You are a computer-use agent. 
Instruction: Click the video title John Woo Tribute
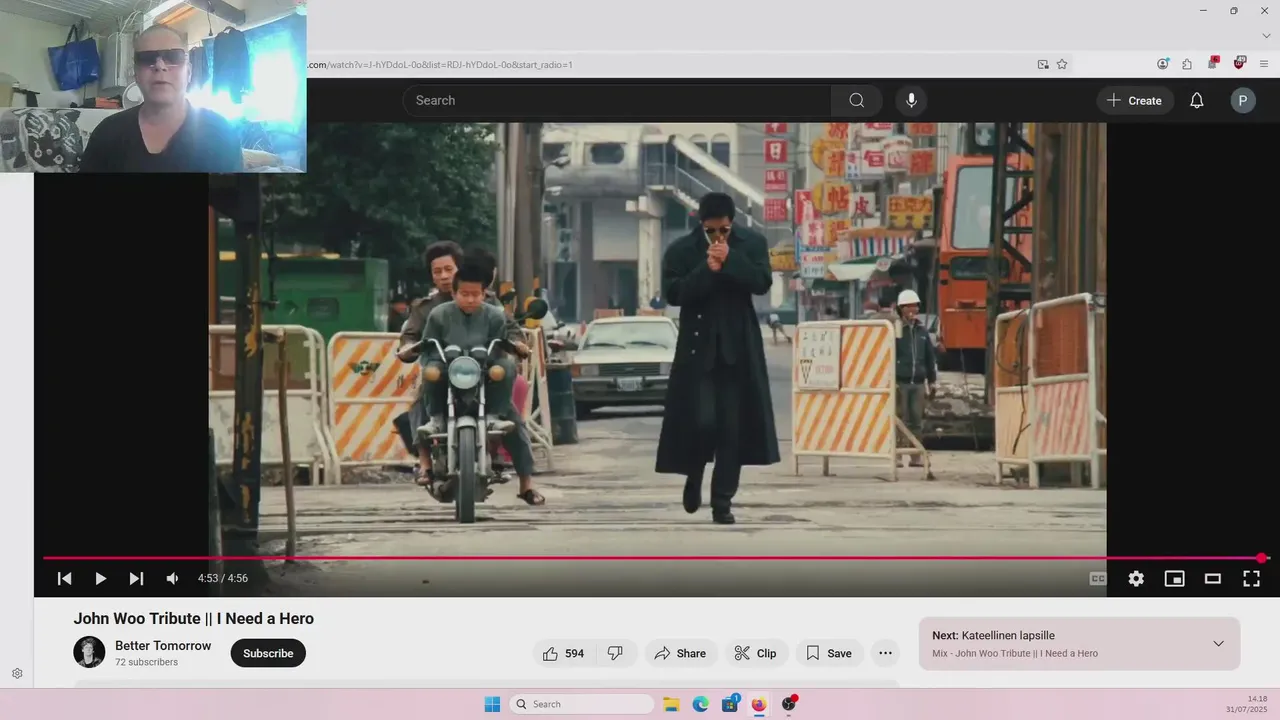[x=194, y=619]
